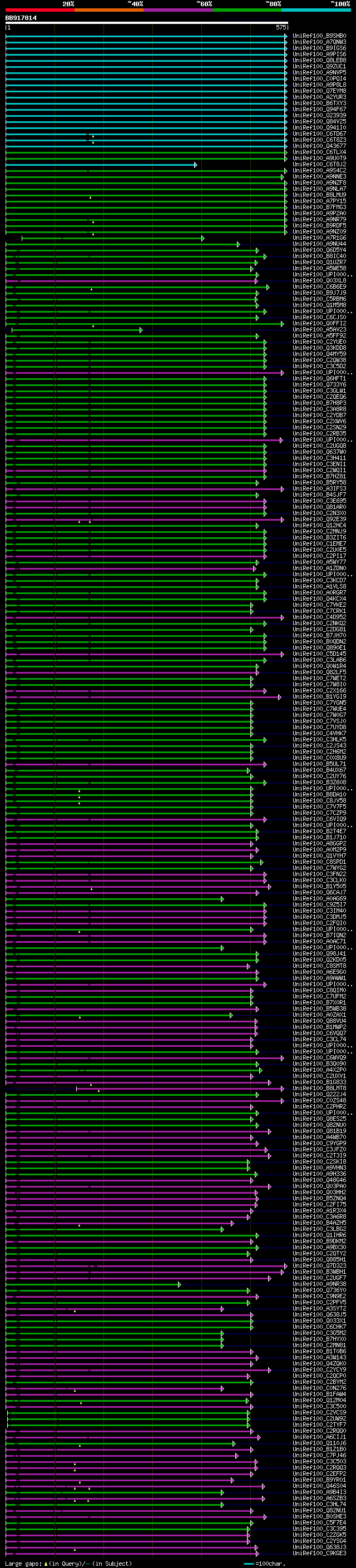Open hit UniRef100_B9J7J9
The width and height of the screenshot is (356, 1568).
point(319,293)
